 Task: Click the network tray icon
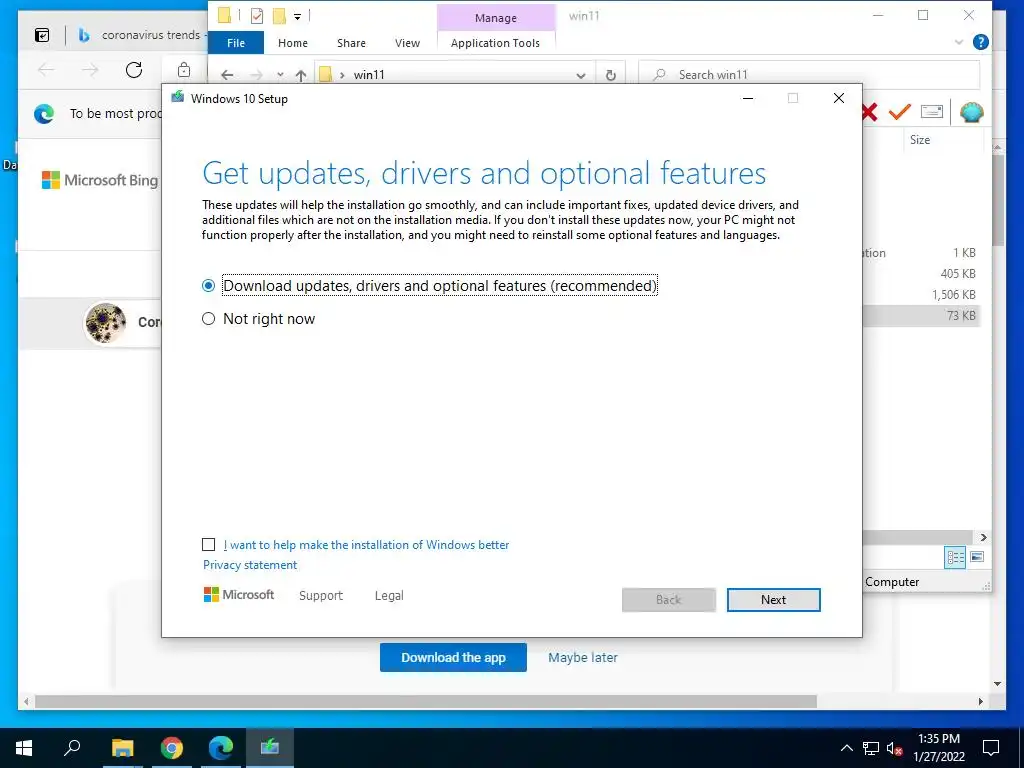pos(871,748)
